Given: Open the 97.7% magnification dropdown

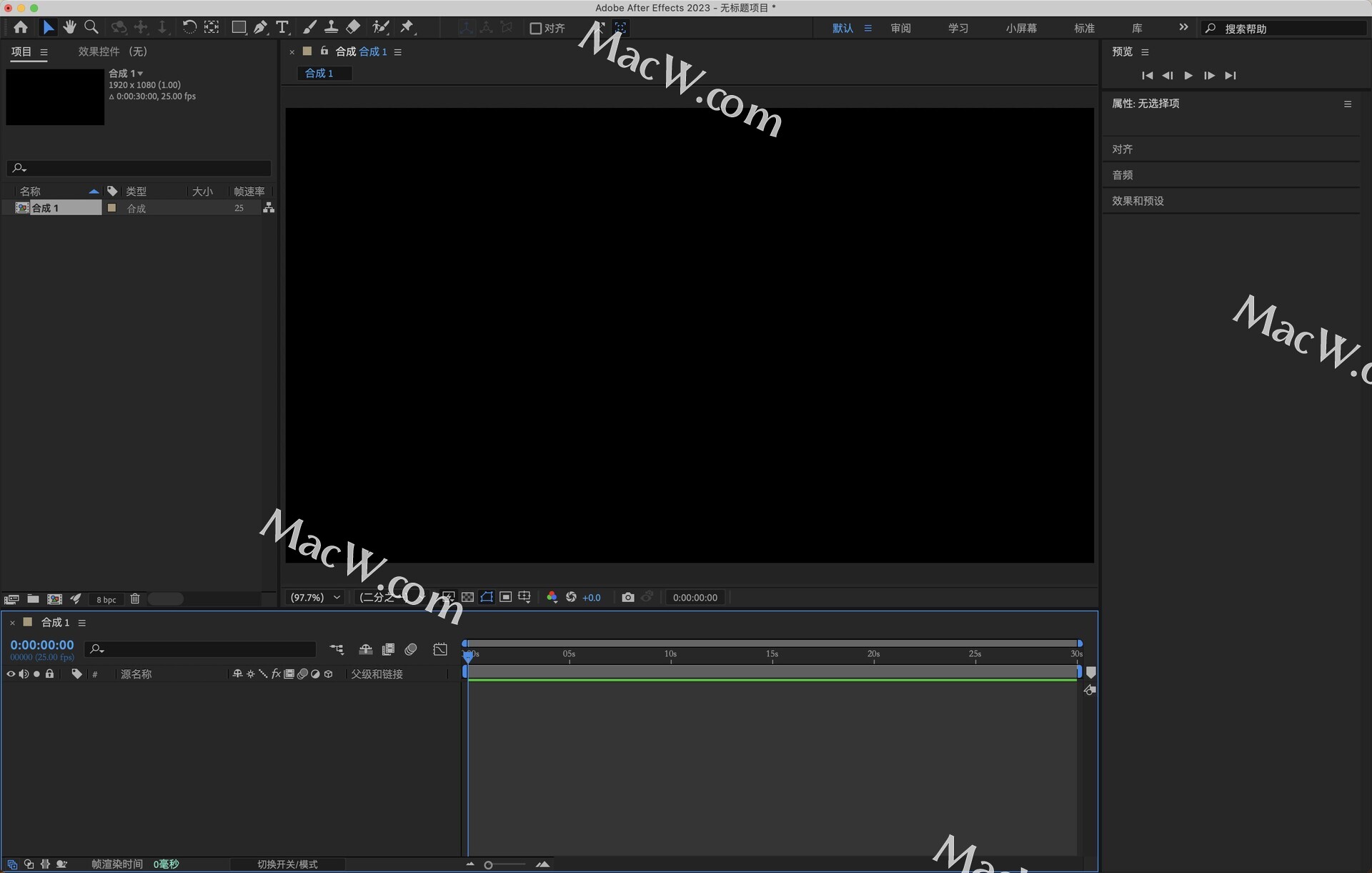Looking at the screenshot, I should pos(315,598).
